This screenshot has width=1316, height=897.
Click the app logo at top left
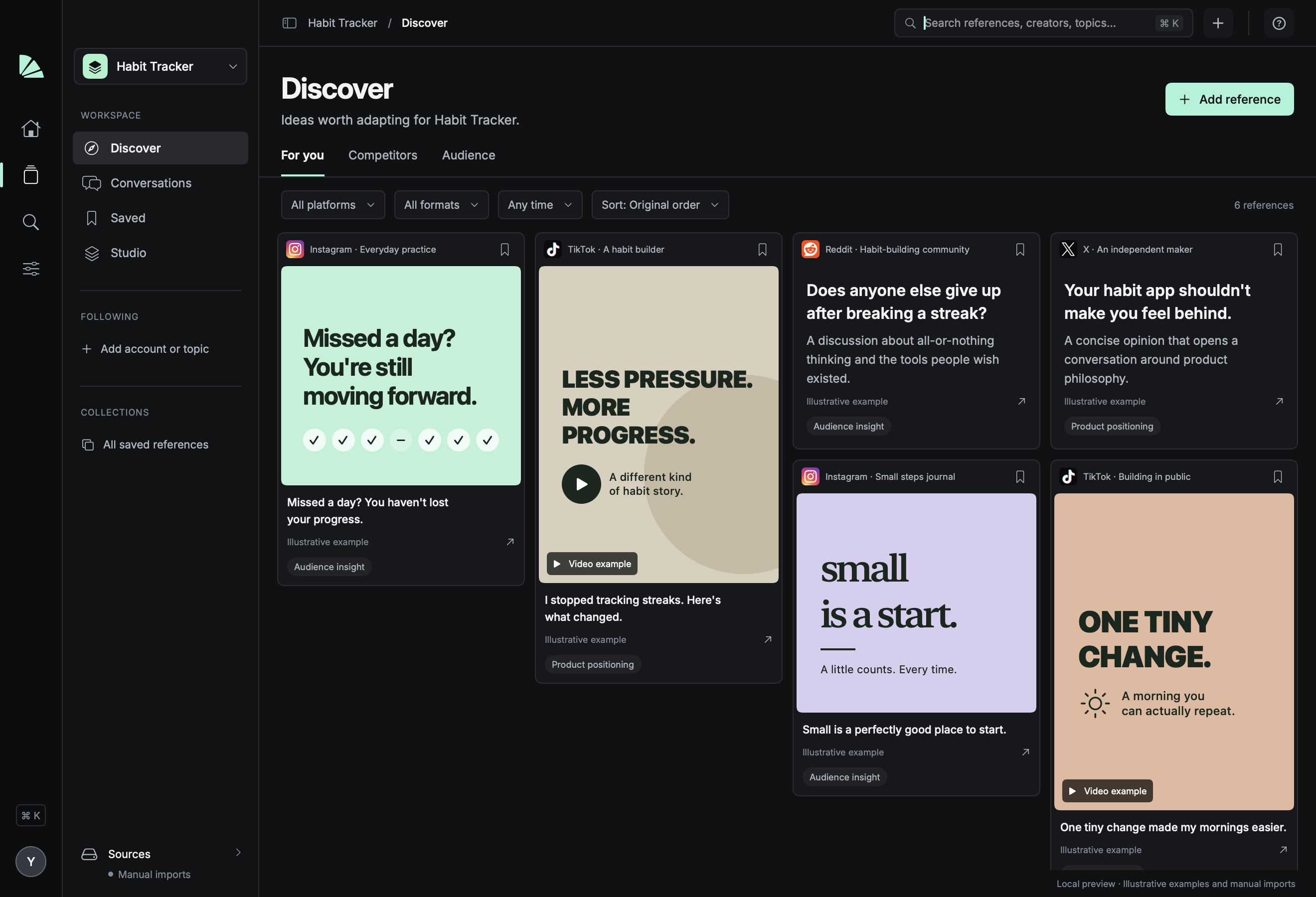tap(30, 66)
